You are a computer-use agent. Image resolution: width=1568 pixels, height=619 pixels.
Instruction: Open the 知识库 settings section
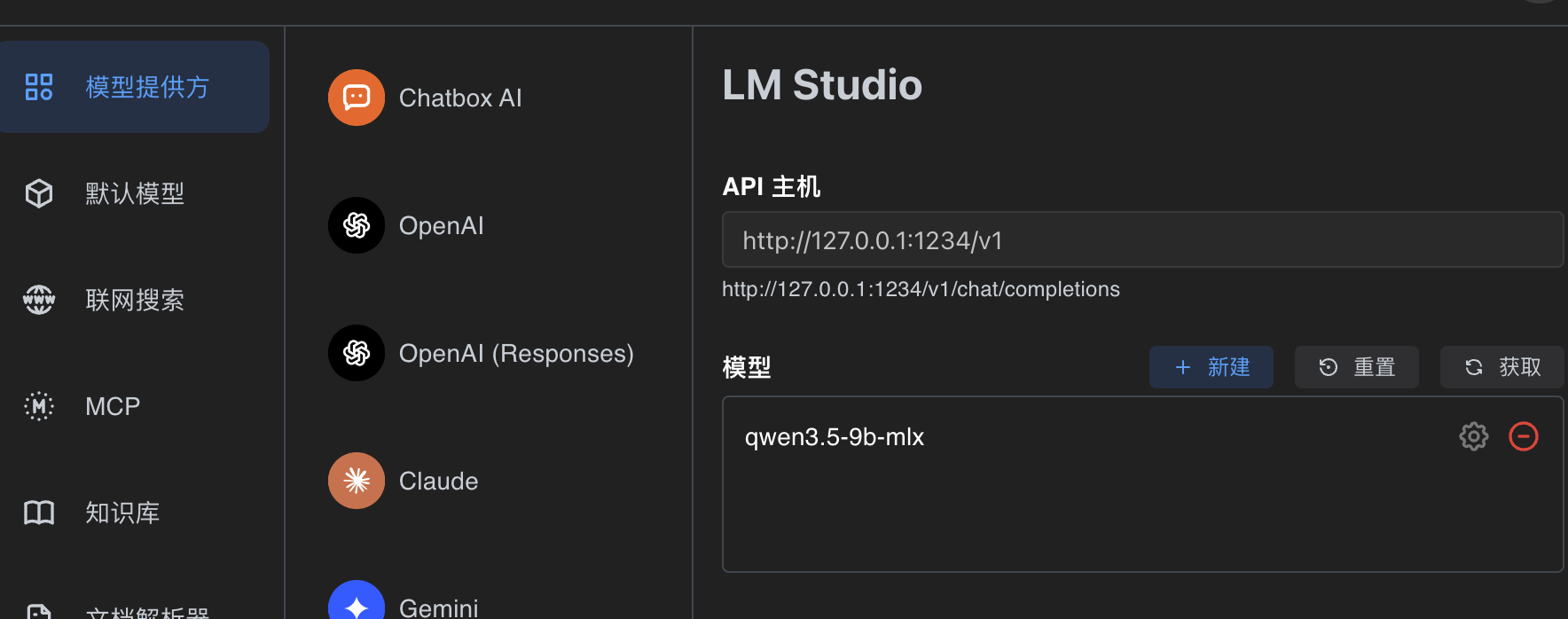click(134, 513)
